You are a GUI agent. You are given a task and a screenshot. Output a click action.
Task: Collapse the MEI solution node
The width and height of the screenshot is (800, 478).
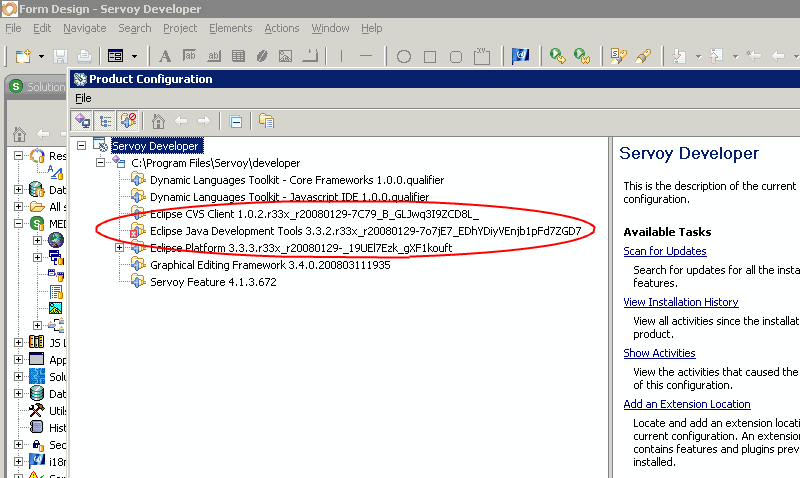(18, 223)
